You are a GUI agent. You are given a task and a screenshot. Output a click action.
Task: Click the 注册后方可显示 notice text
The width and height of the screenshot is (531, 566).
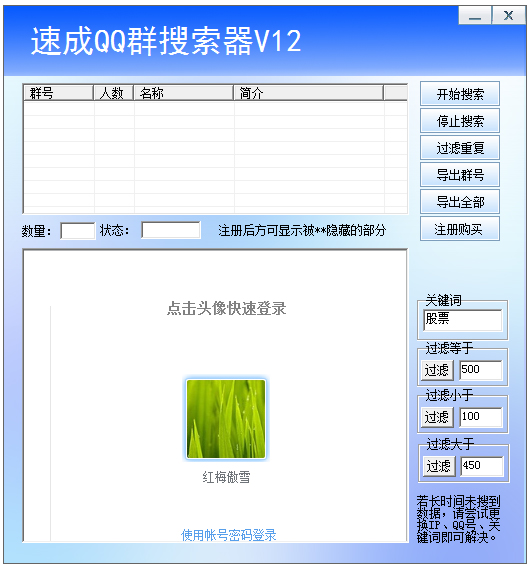click(302, 230)
